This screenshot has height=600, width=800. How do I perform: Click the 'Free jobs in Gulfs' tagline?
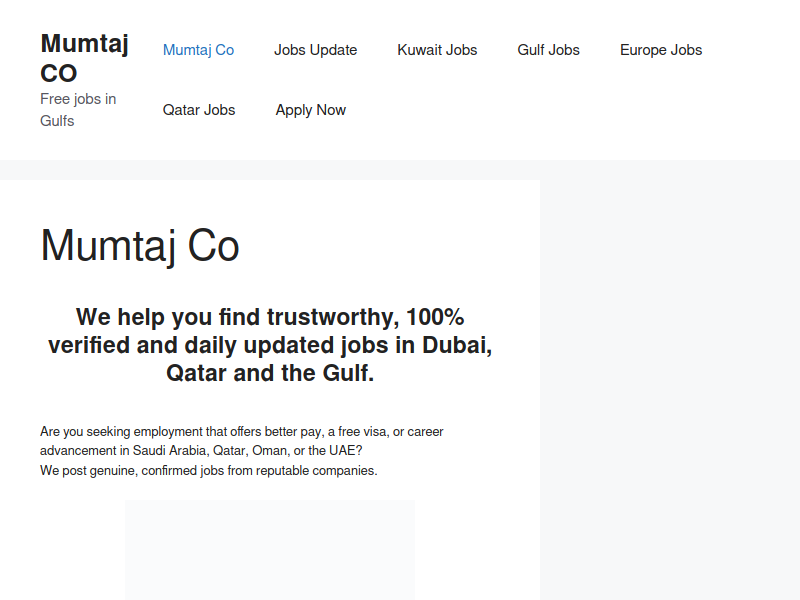point(78,110)
